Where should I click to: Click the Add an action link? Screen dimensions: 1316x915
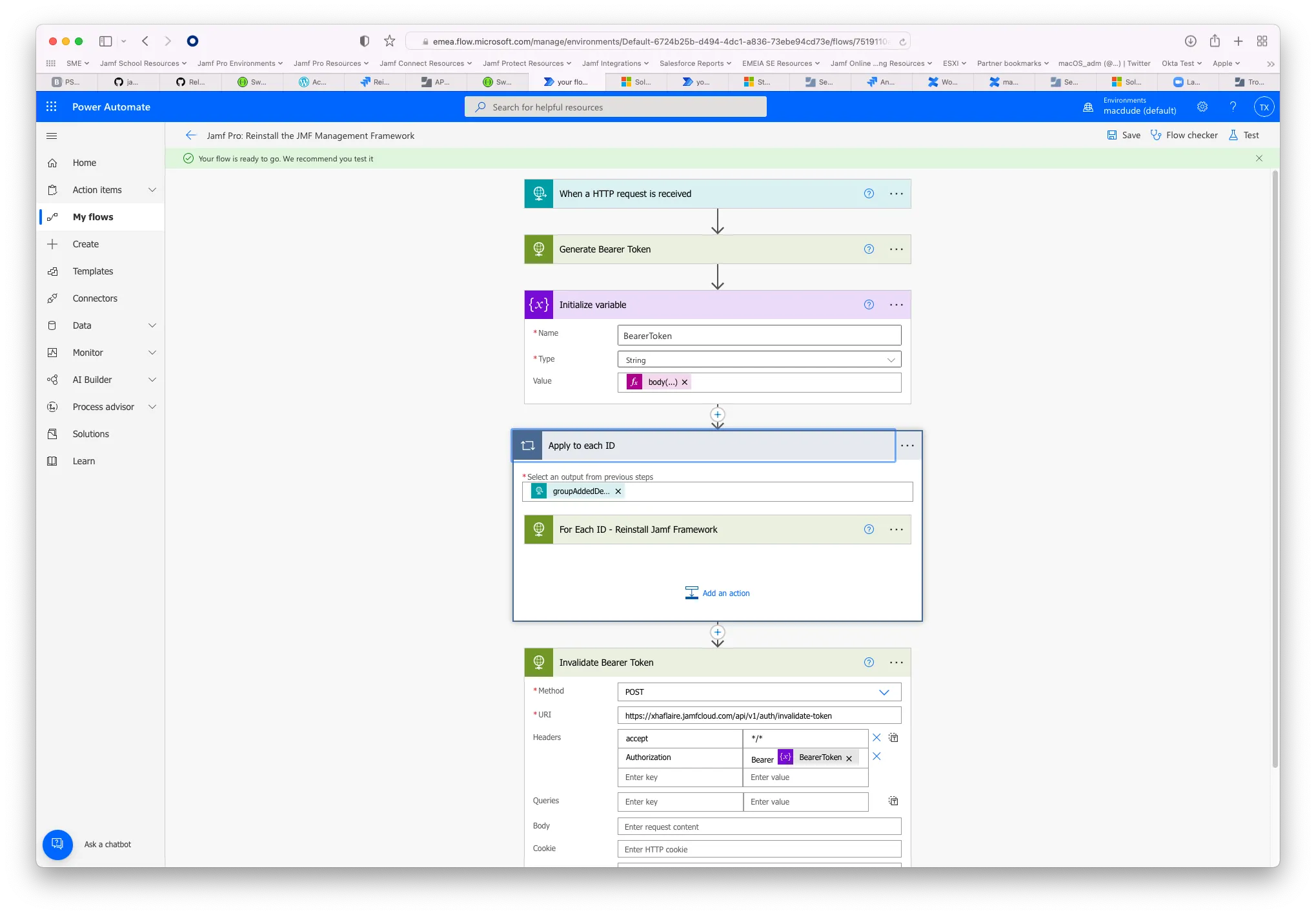pyautogui.click(x=725, y=592)
